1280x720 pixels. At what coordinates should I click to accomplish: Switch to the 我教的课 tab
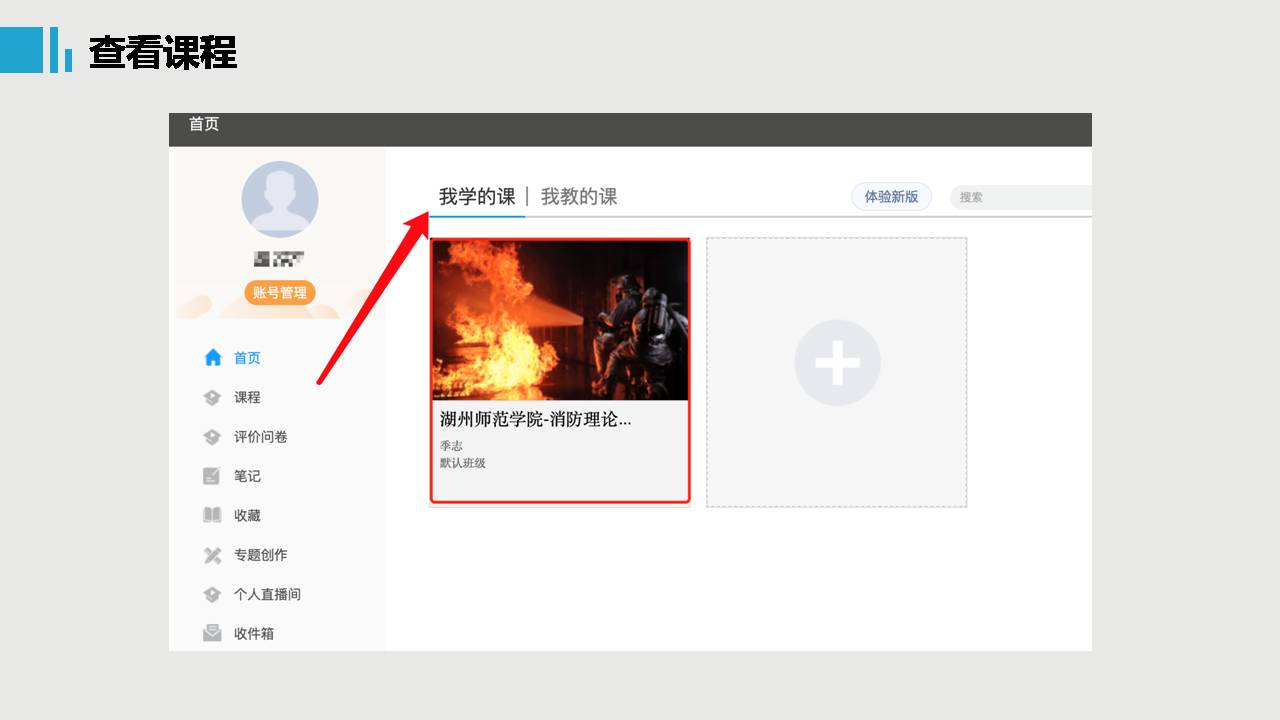point(579,197)
